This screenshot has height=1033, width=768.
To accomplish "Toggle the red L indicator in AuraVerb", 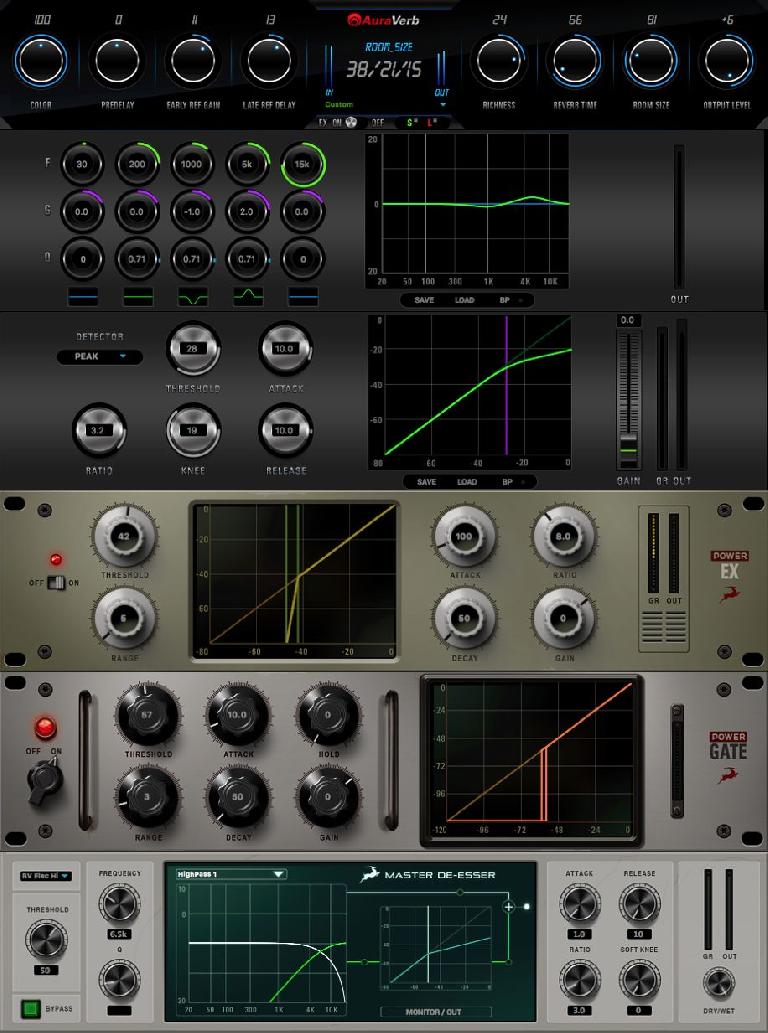I will (431, 123).
